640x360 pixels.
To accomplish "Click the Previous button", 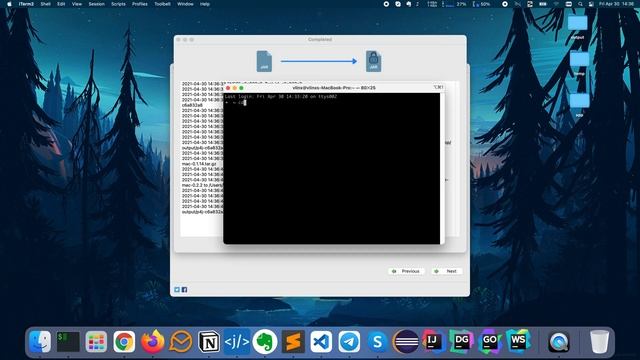I will (x=406, y=271).
